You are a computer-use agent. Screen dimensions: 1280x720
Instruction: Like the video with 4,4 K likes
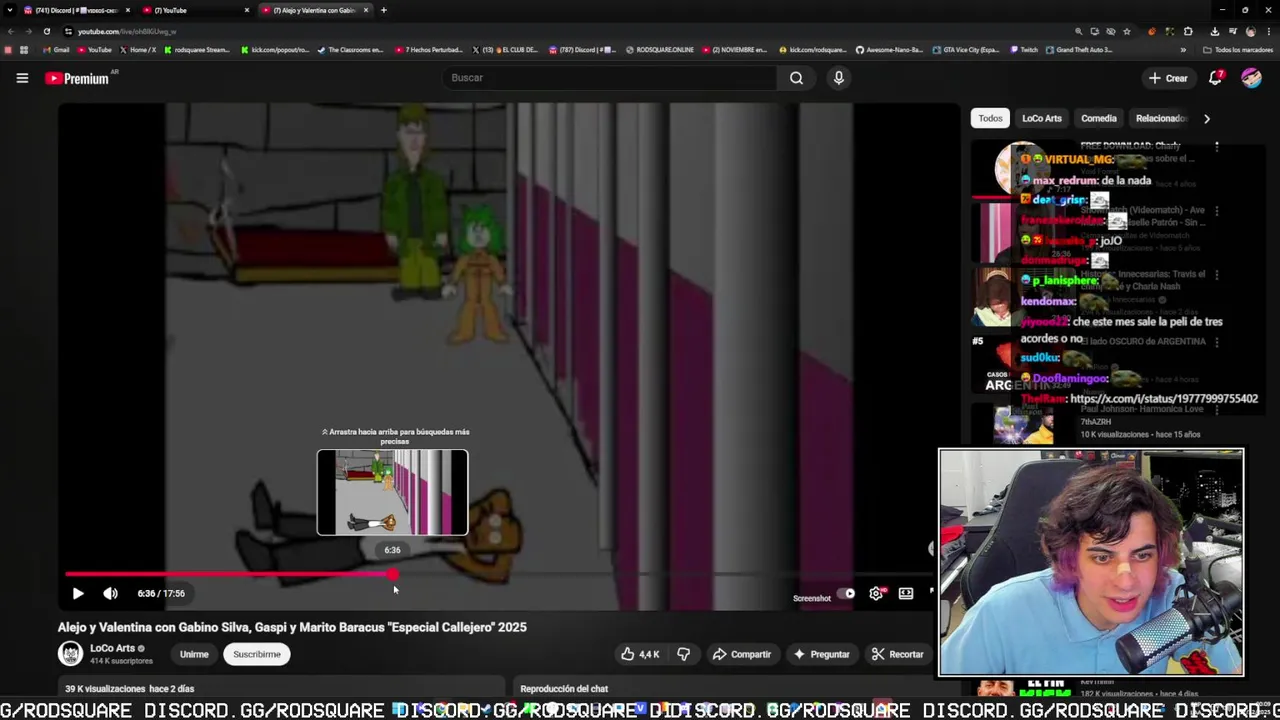(x=639, y=654)
